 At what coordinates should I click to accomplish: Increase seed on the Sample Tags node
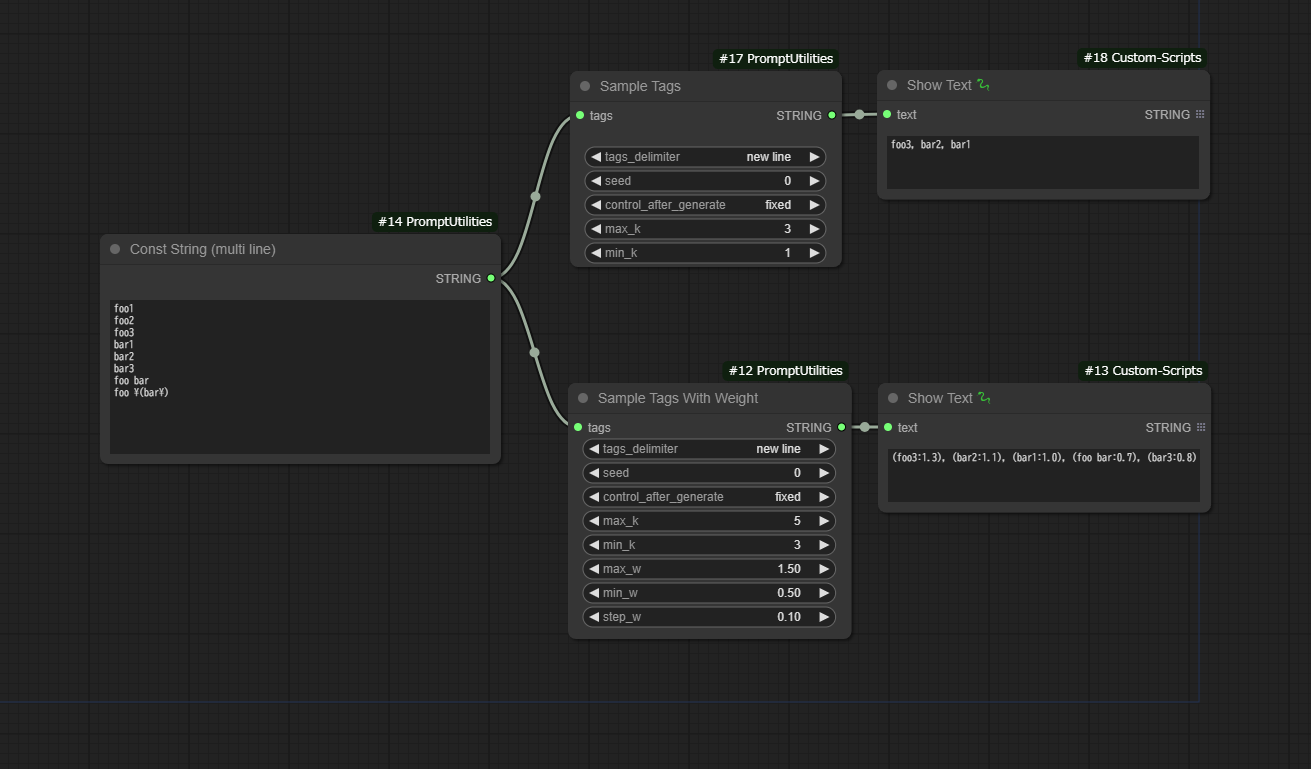coord(814,181)
